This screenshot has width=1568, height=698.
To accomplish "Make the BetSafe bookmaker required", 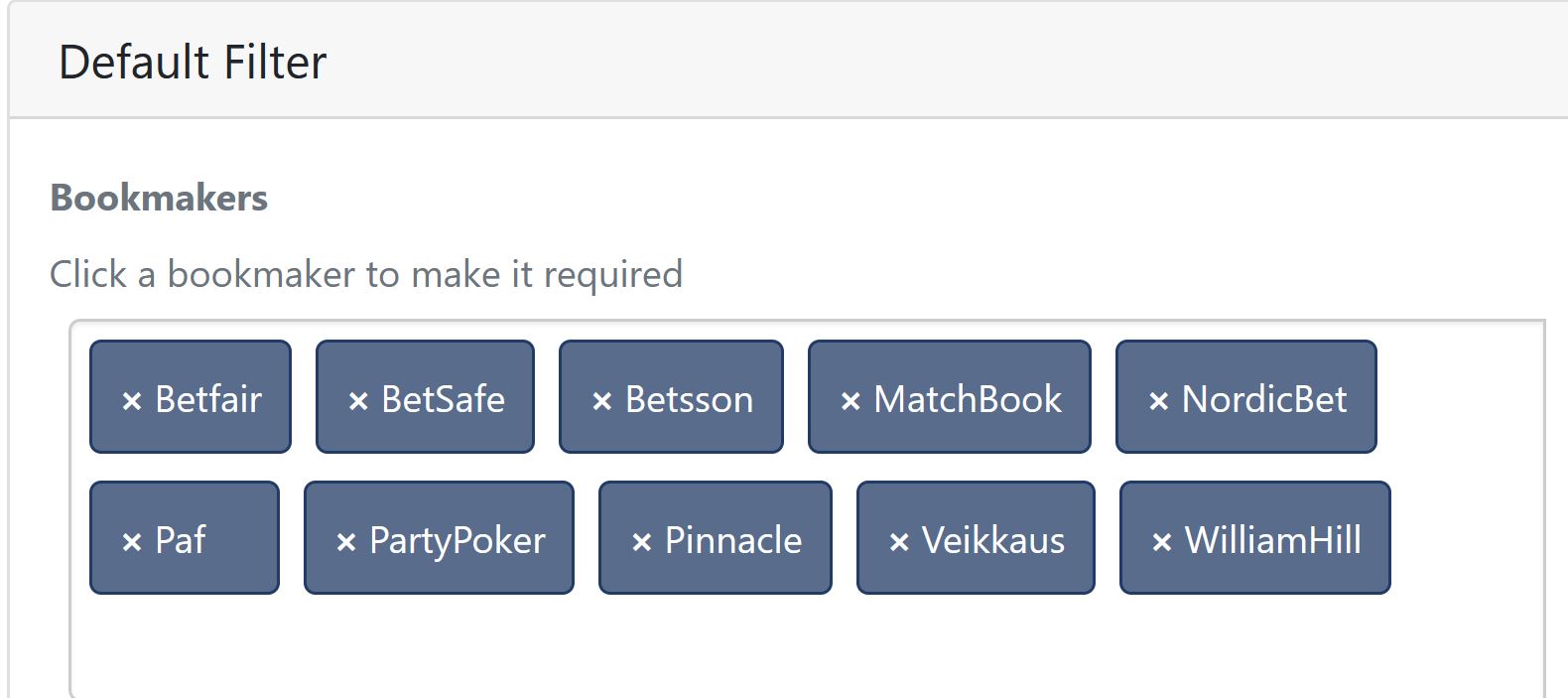I will (x=443, y=399).
